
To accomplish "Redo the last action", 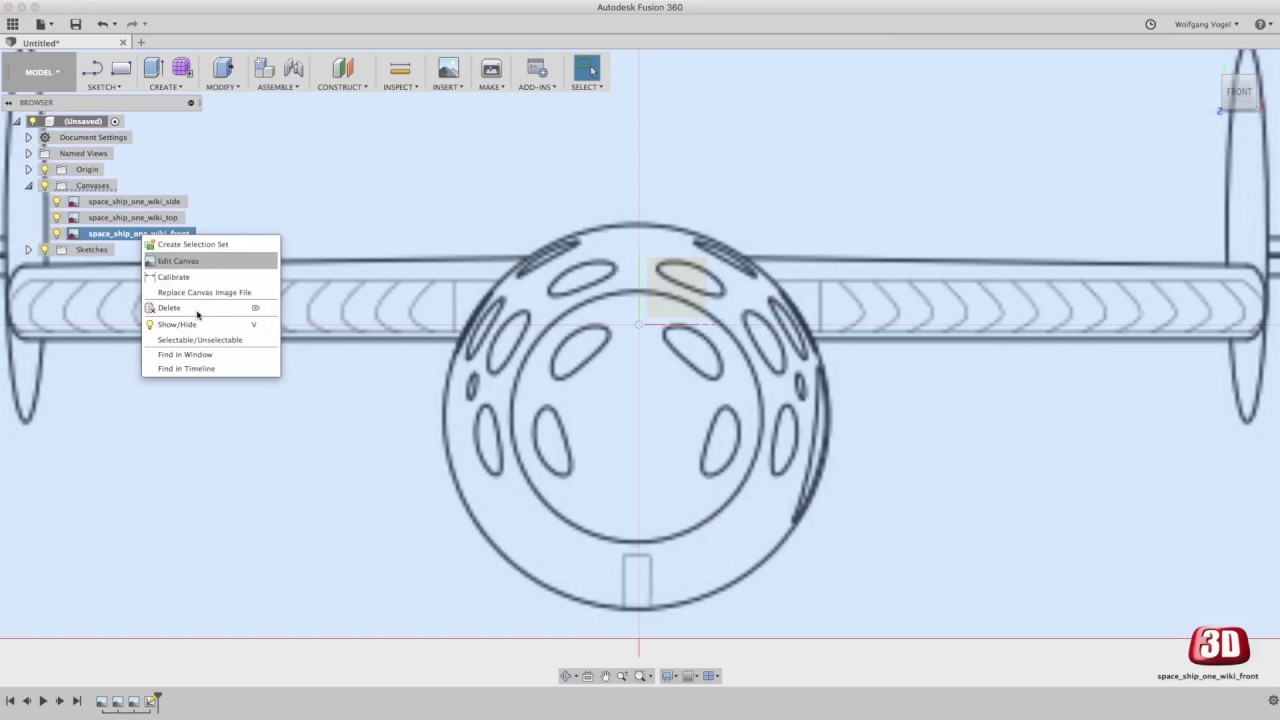I will [131, 24].
